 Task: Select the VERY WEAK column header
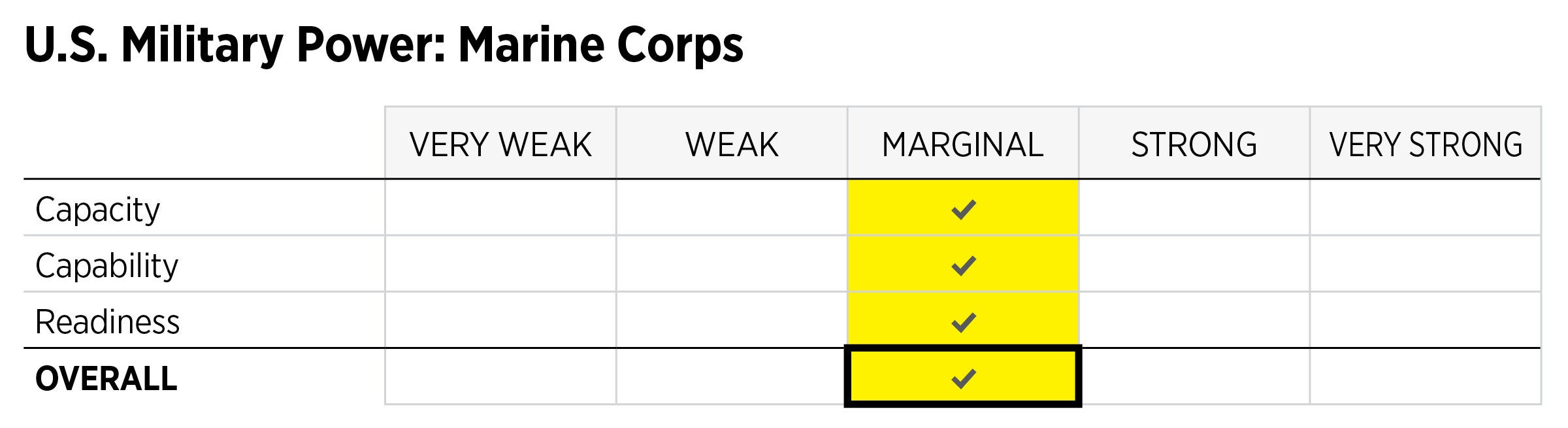(500, 144)
